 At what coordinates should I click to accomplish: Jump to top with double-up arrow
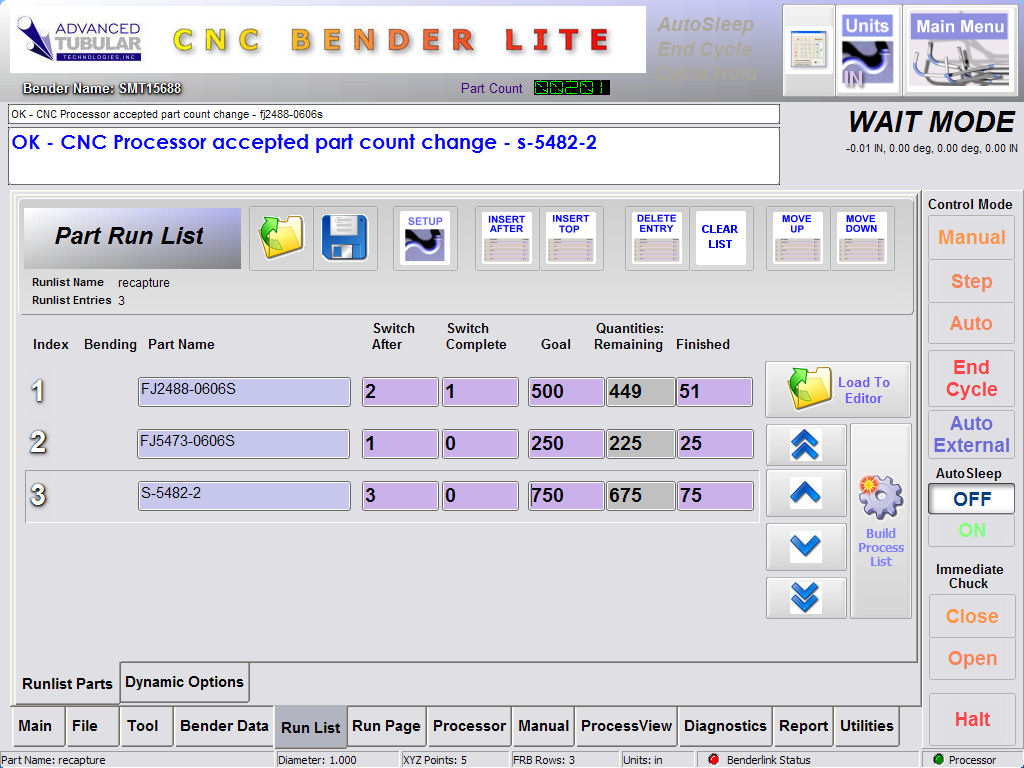click(x=805, y=445)
